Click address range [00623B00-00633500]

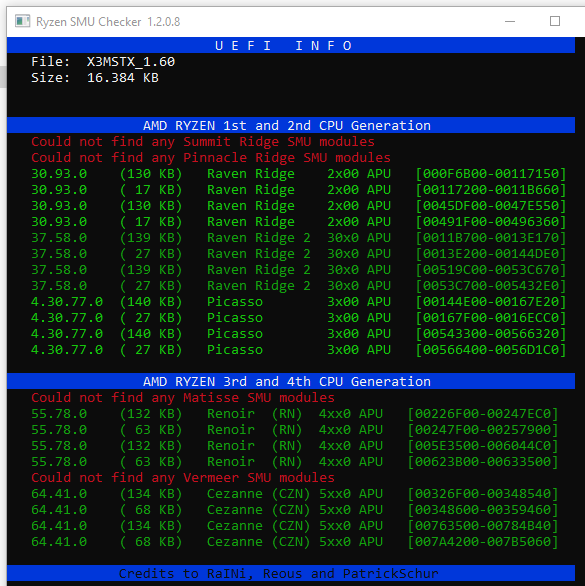point(483,462)
